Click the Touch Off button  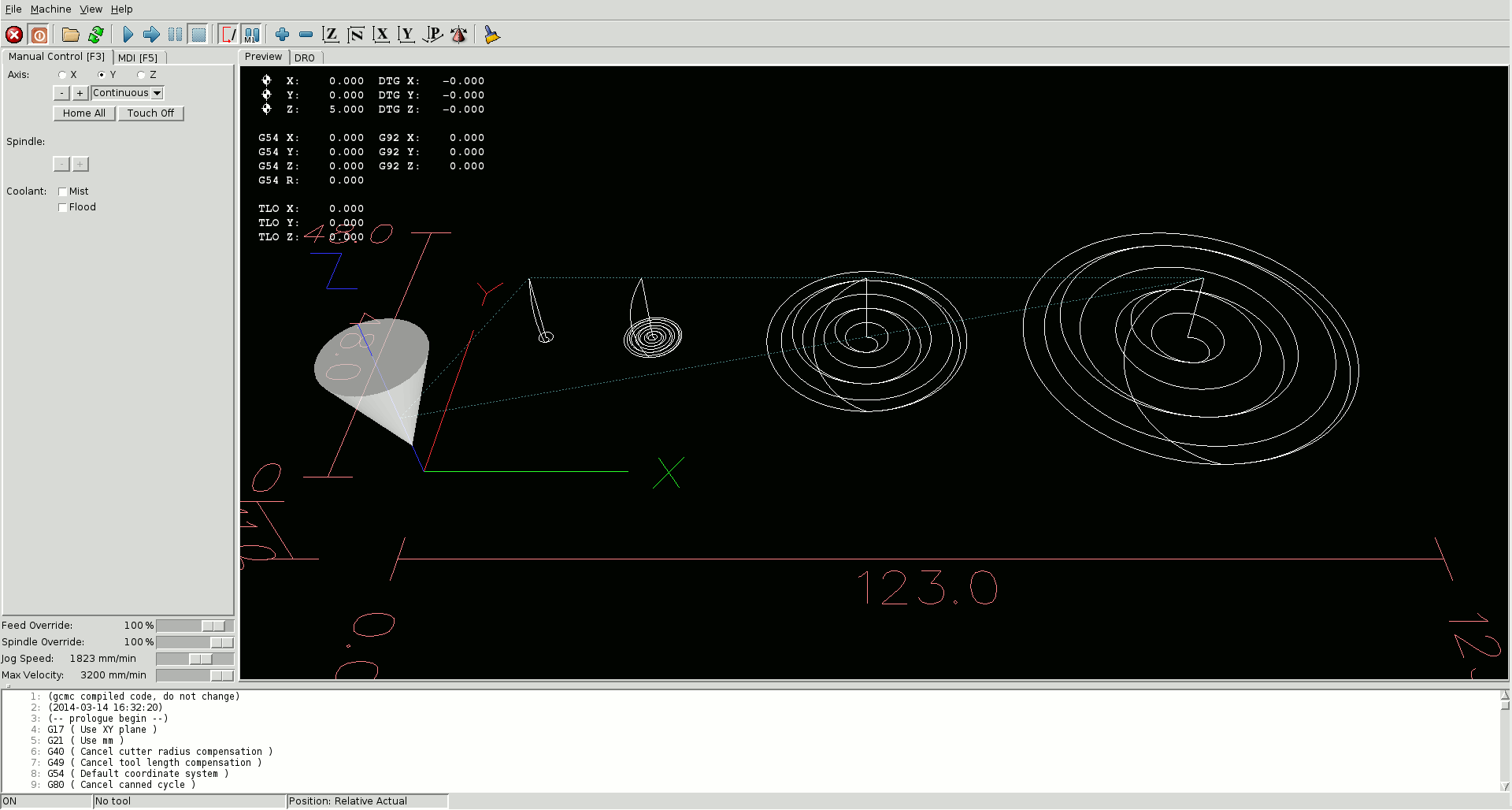coord(150,113)
